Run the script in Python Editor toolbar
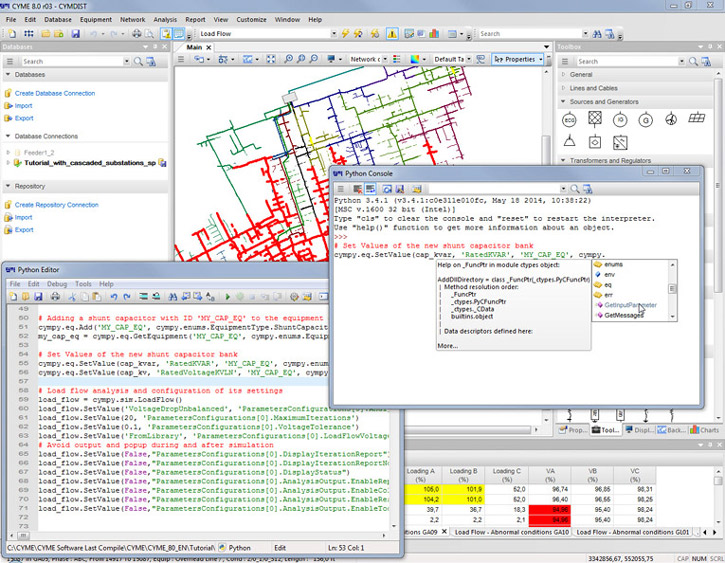The height and width of the screenshot is (563, 725). tap(228, 297)
